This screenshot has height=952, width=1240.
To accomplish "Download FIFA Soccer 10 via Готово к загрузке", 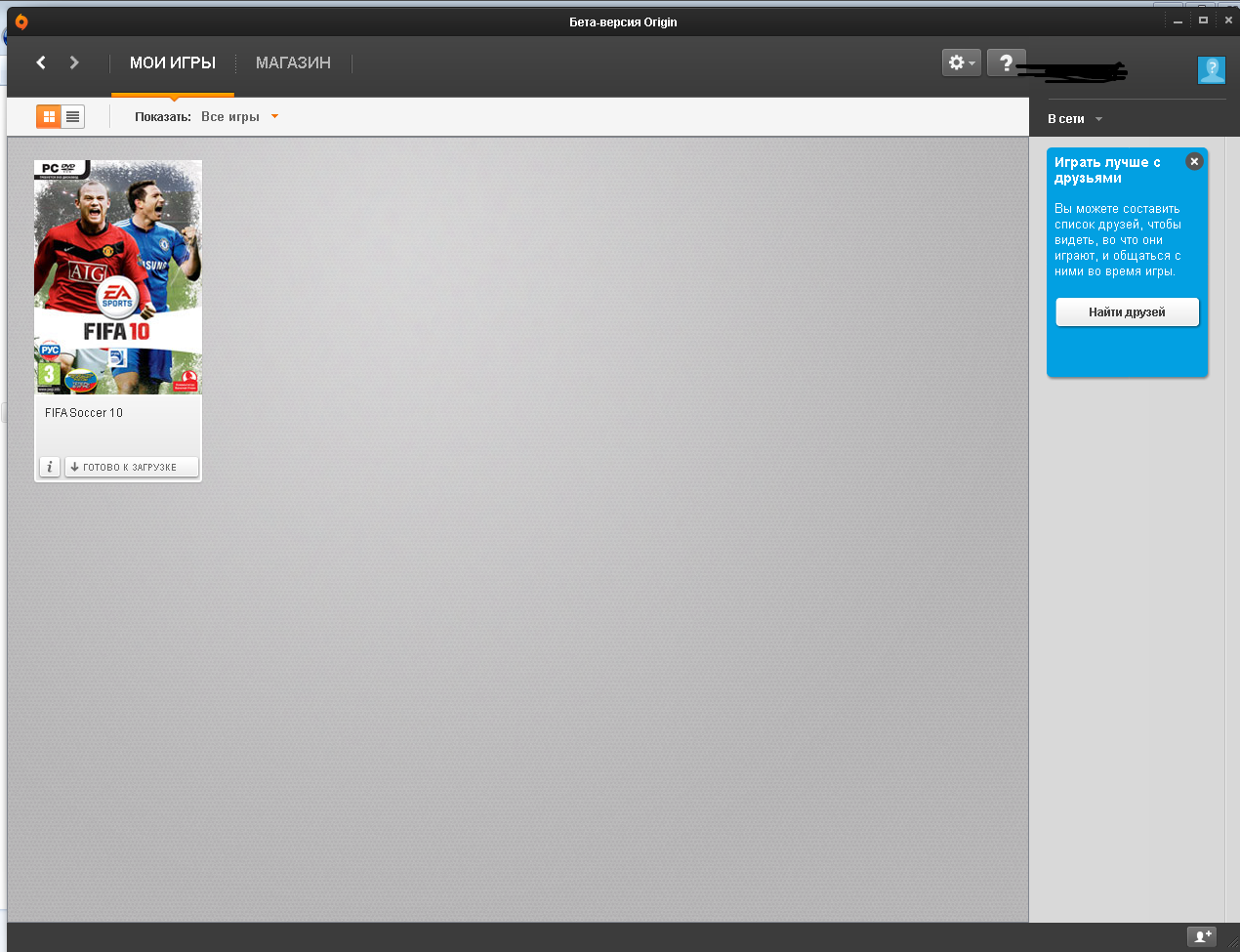I will [x=132, y=467].
